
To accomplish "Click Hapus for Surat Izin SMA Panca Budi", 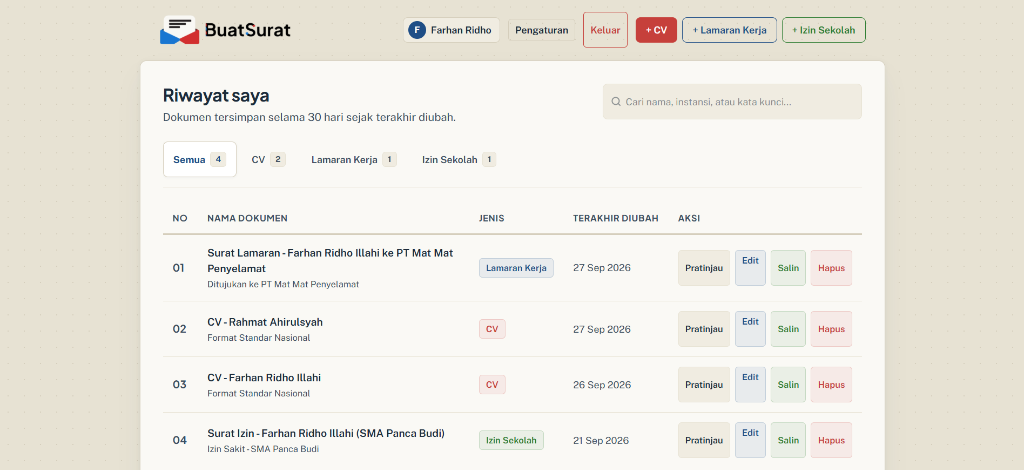I will (831, 440).
